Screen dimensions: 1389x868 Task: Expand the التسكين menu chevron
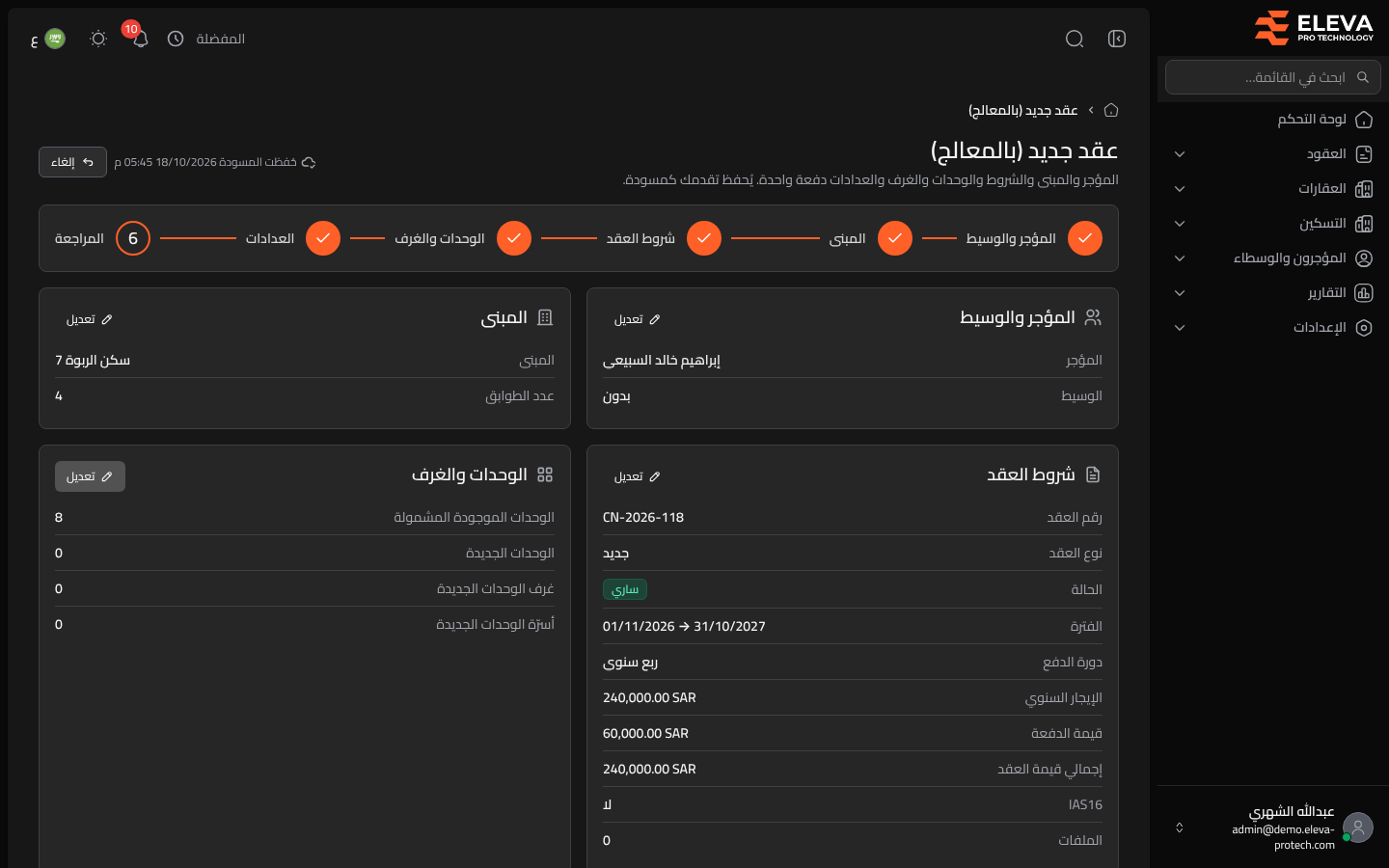(x=1180, y=224)
